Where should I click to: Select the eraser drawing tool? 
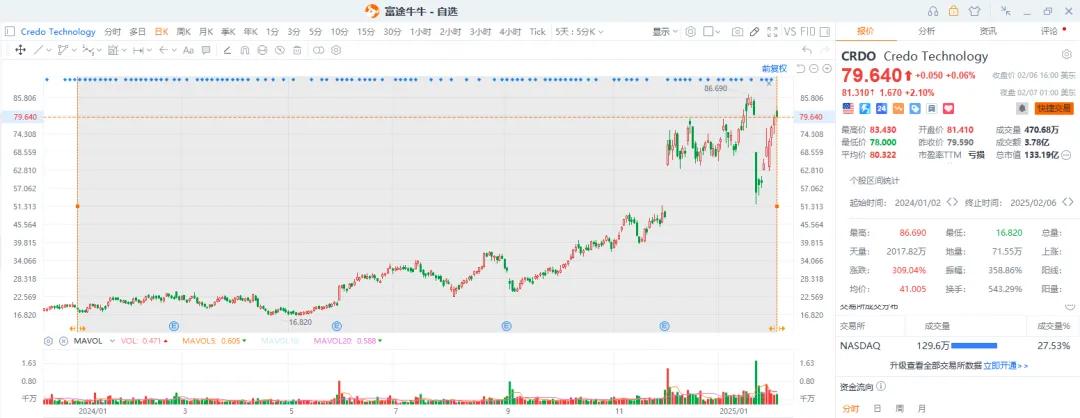tap(227, 50)
